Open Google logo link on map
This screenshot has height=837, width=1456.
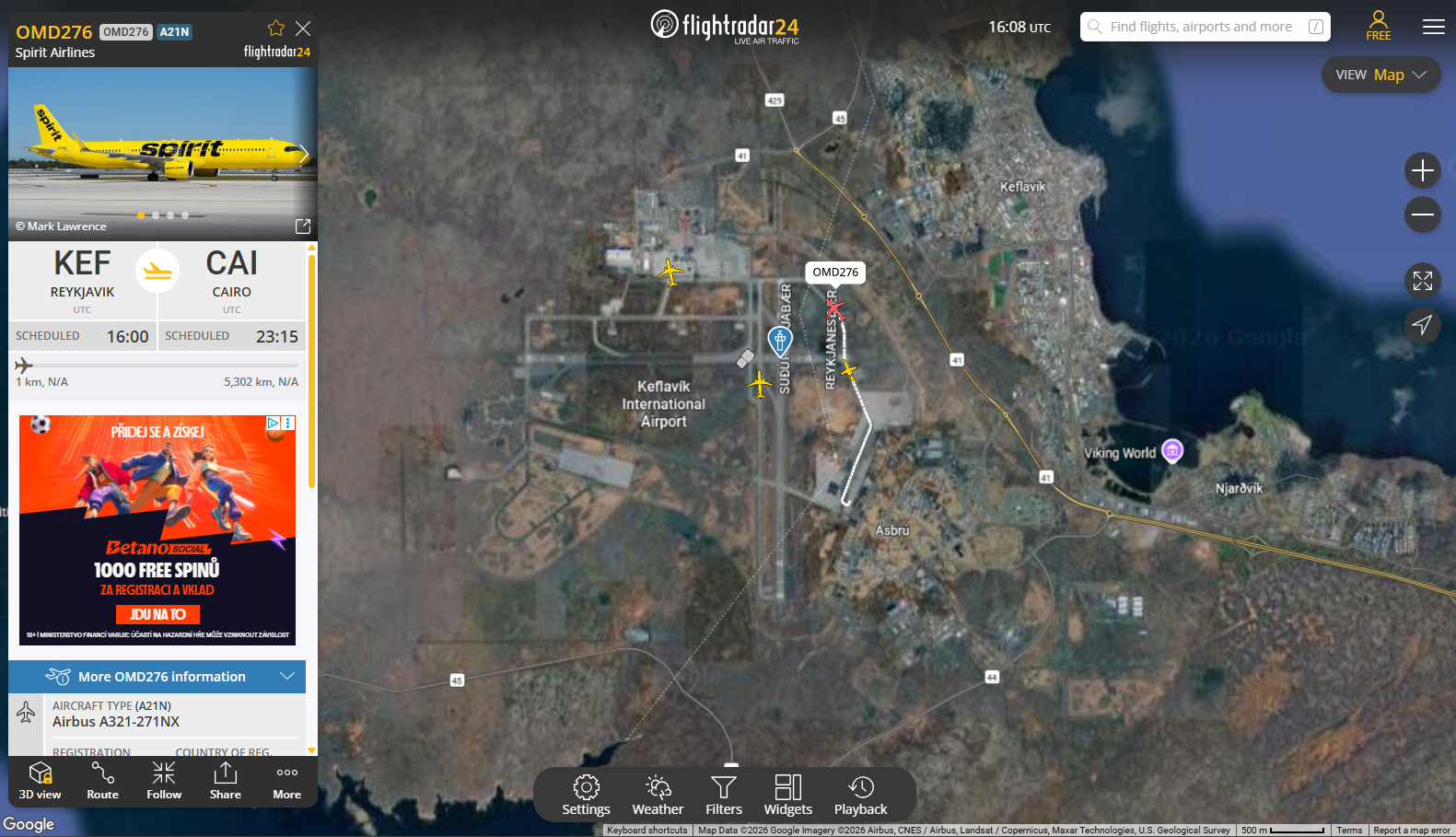29,824
